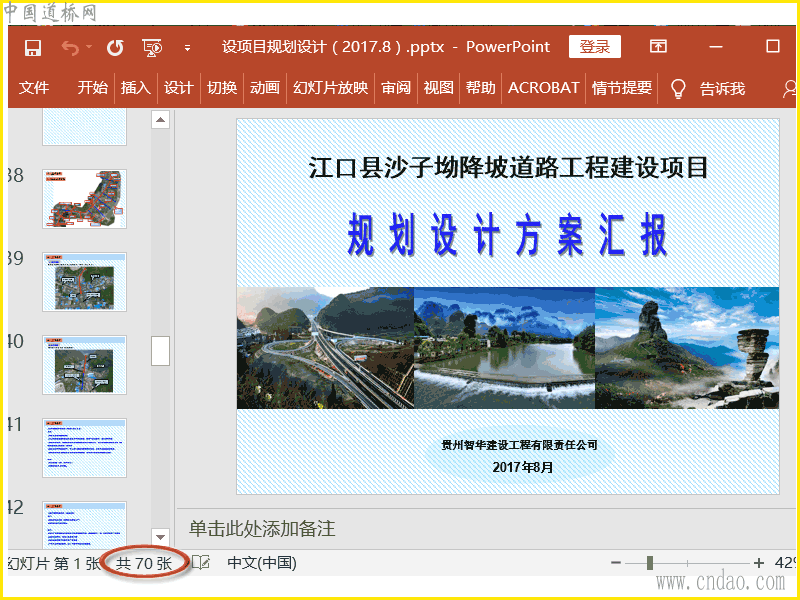The height and width of the screenshot is (600, 800).
Task: Click the notes area 单击此处添加备注
Action: tap(262, 529)
